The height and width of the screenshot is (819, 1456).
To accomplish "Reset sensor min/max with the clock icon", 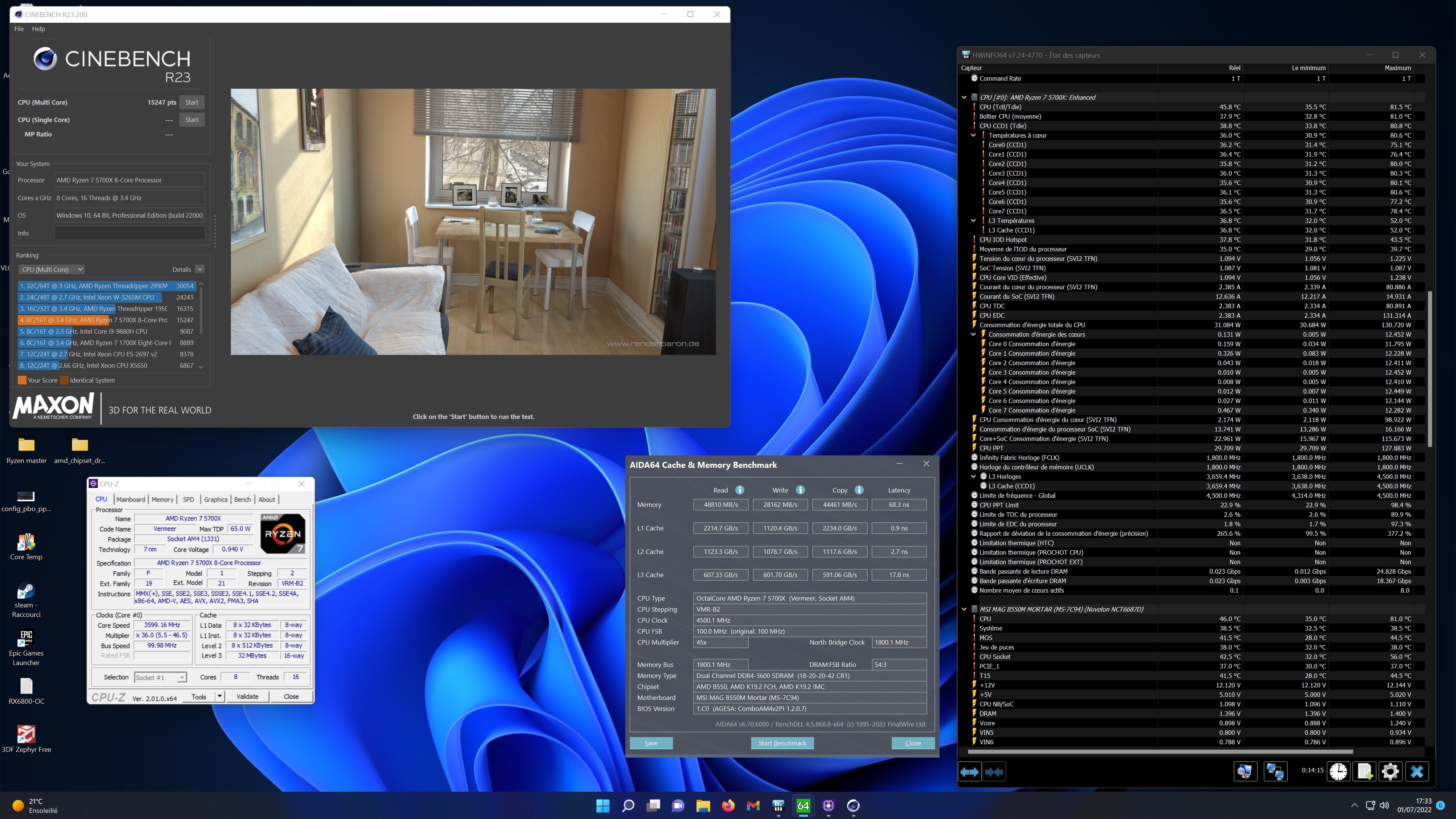I will click(1338, 772).
